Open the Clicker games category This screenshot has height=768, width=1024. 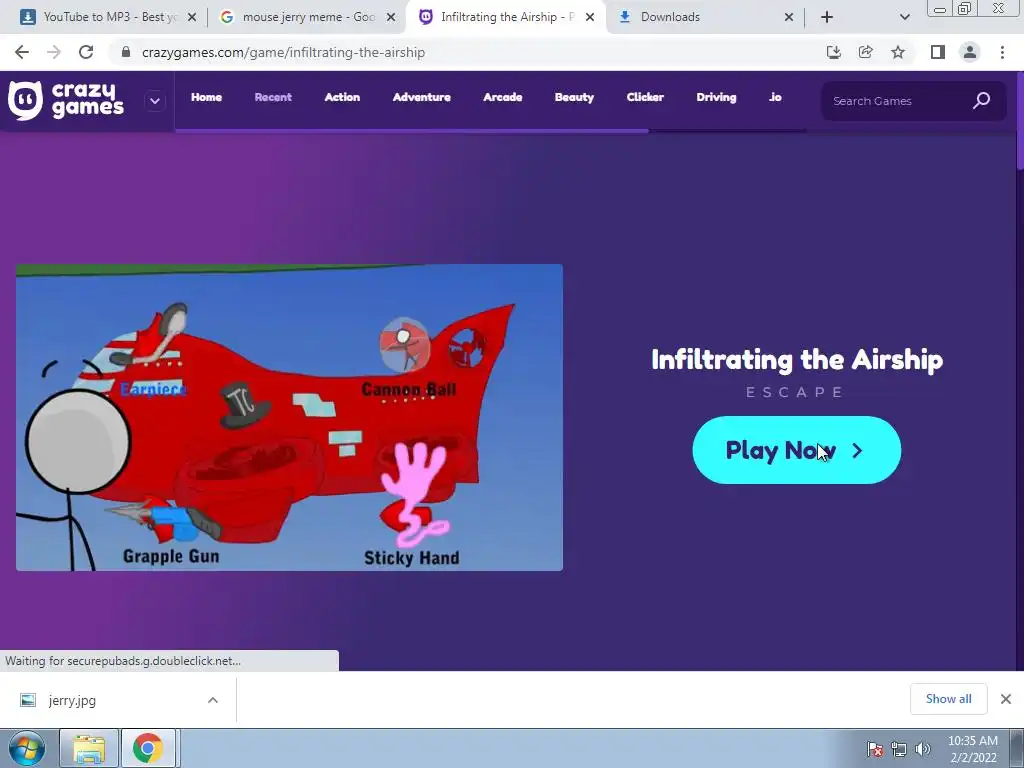[x=645, y=97]
